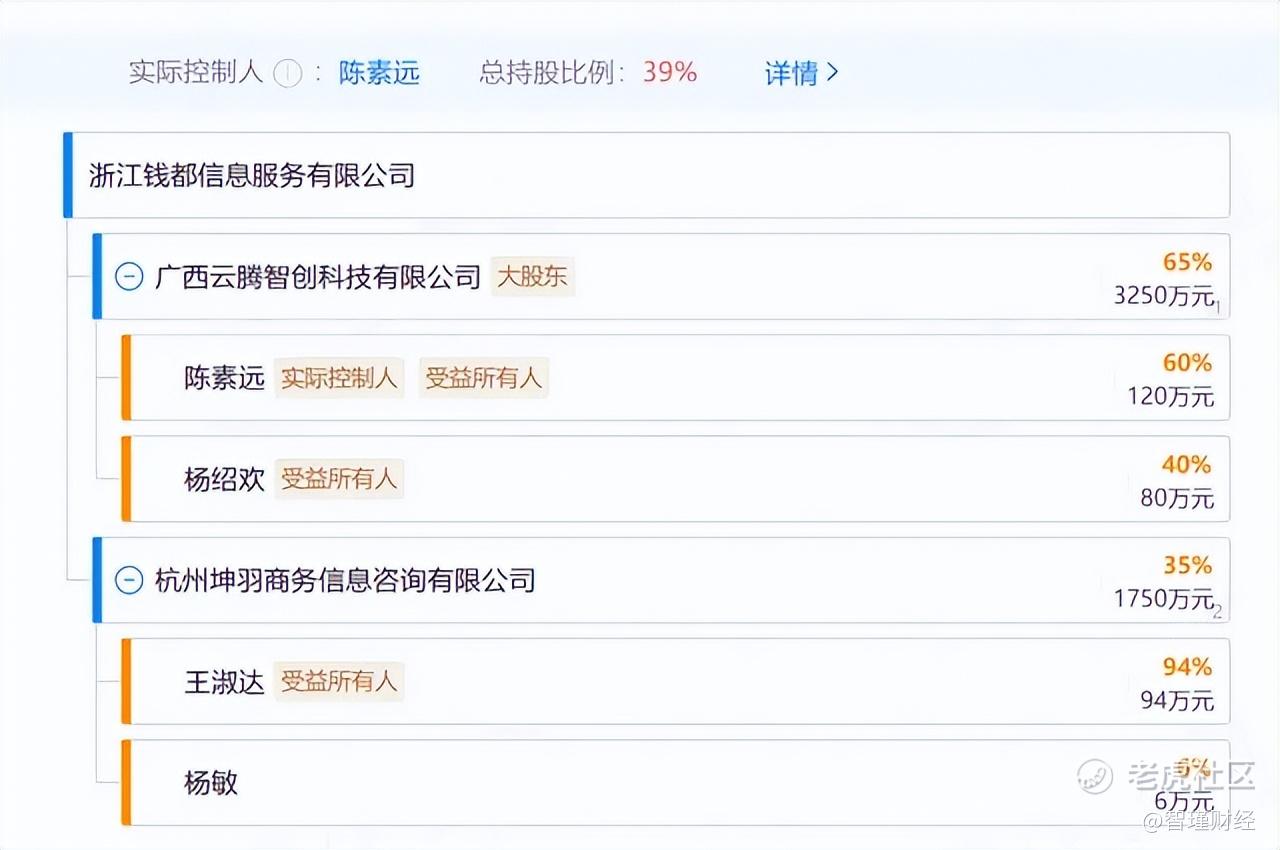Viewport: 1280px width, 850px height.
Task: Collapse the 杭州坤羽商务信息咨询有限公司 node
Action: pos(129,580)
